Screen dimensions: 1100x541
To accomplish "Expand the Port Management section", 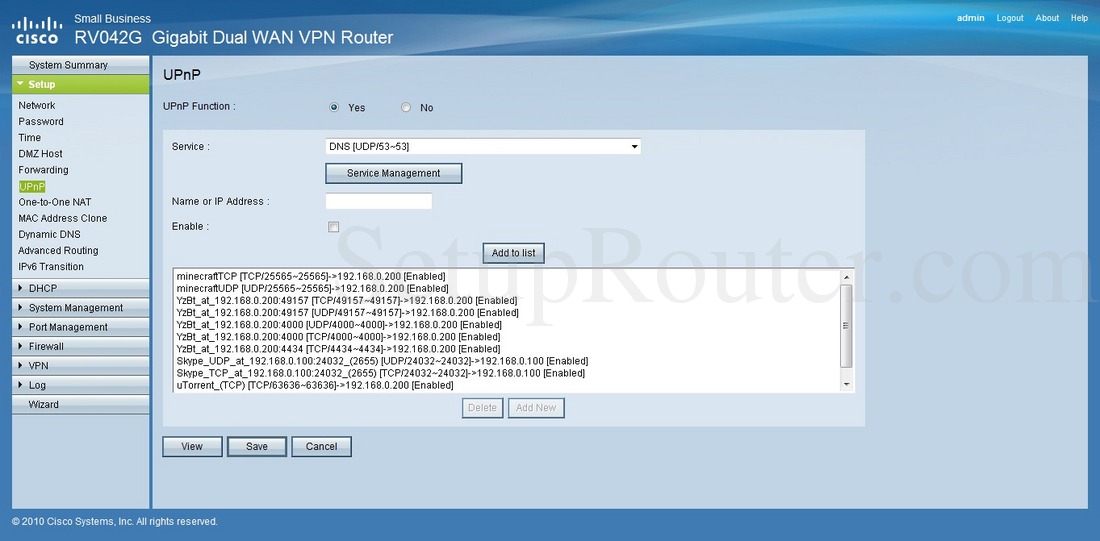I will [81, 327].
